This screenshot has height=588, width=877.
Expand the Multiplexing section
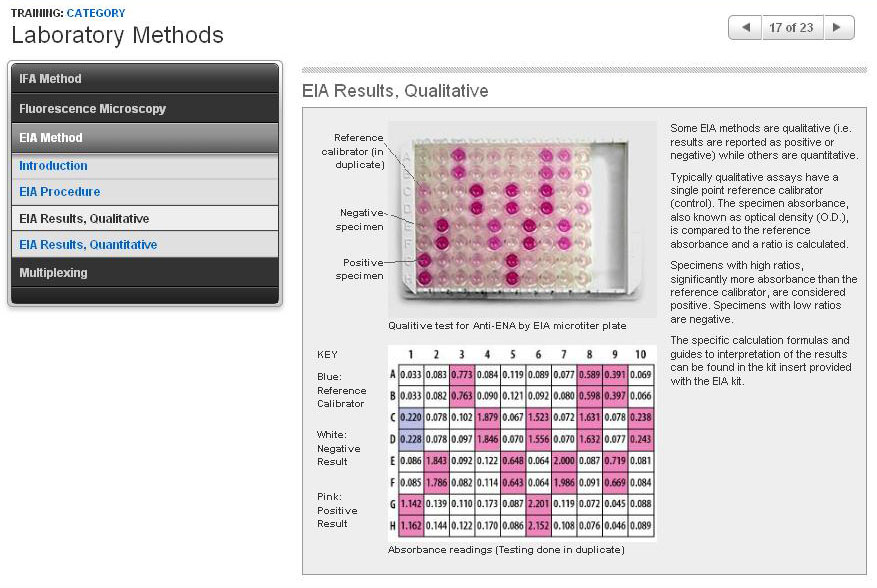145,273
